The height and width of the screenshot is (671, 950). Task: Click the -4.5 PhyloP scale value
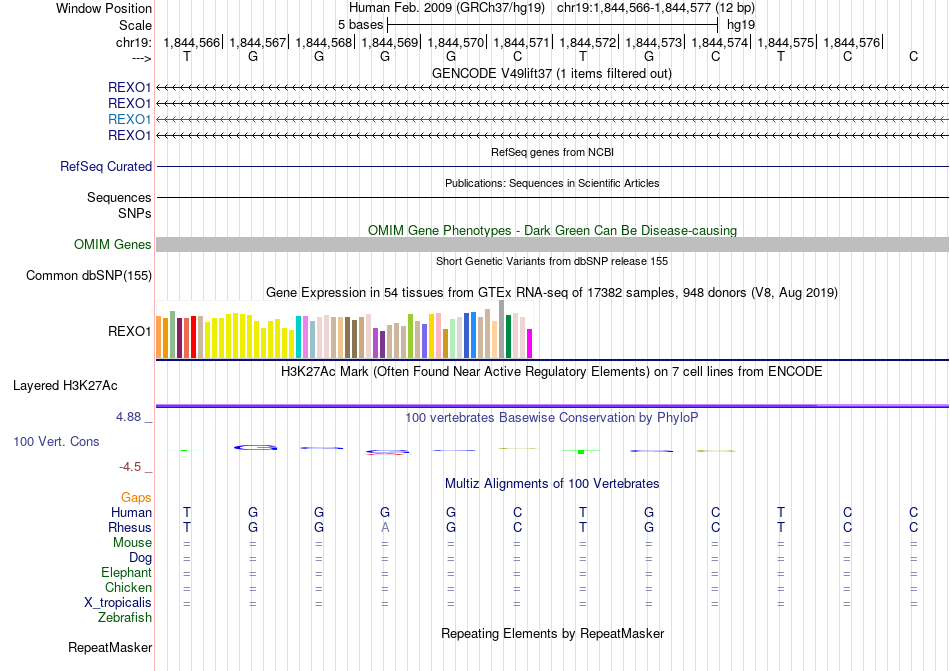pyautogui.click(x=130, y=466)
